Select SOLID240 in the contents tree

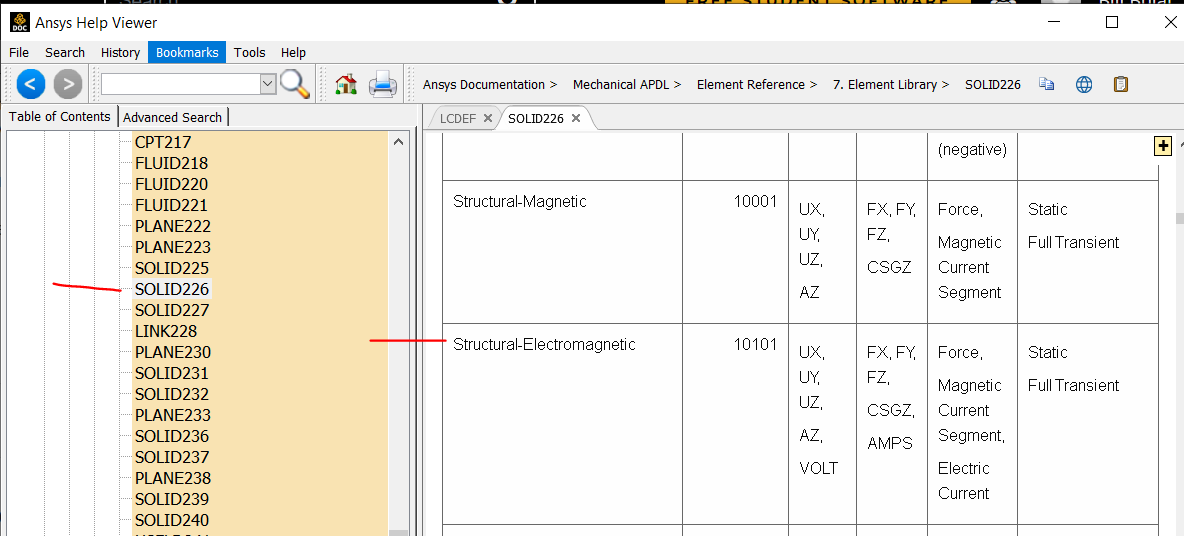(x=172, y=520)
